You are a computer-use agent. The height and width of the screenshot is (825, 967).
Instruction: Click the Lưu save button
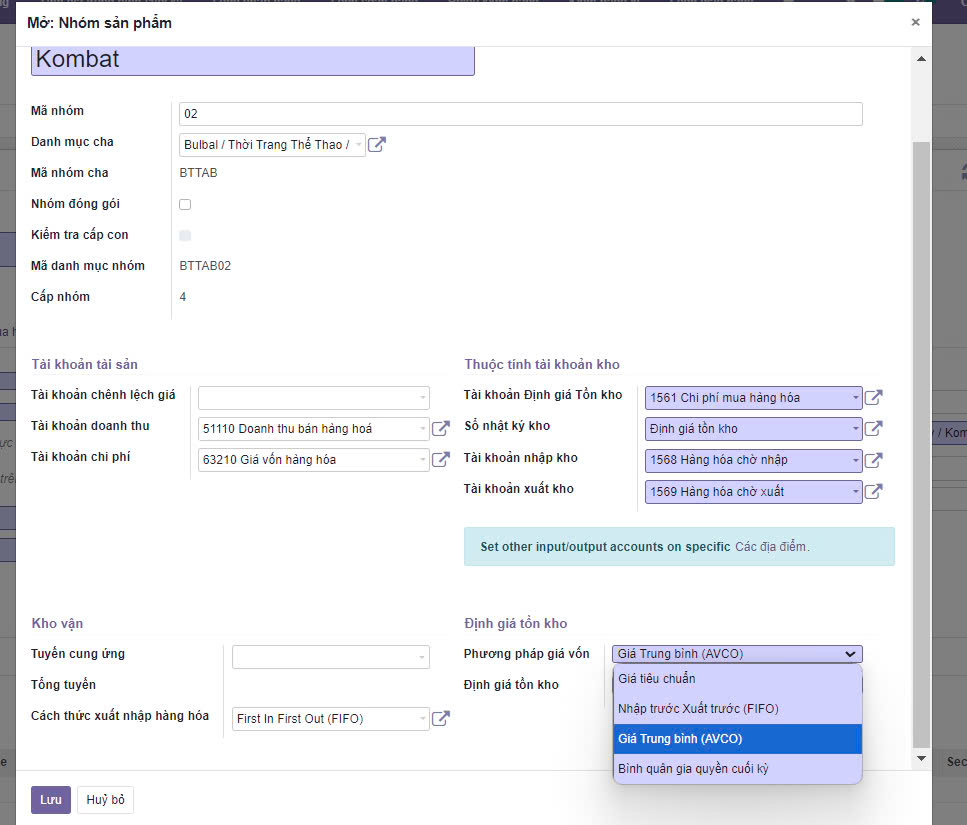coord(50,800)
